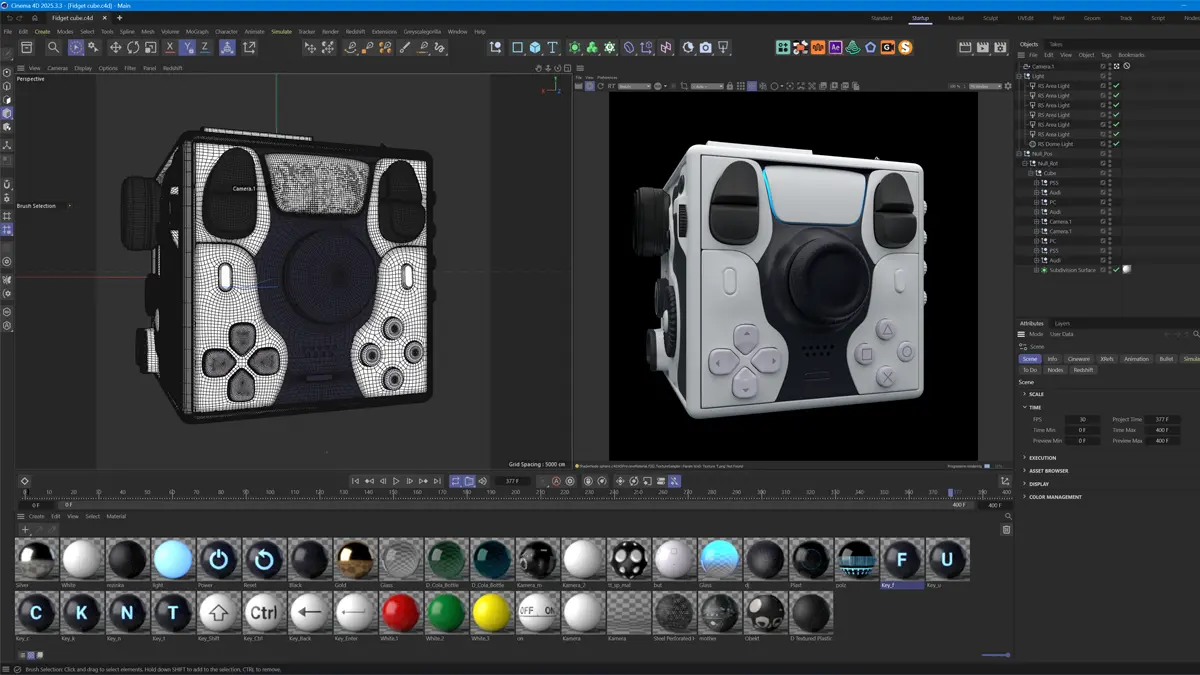
Task: Toggle Y axis lock
Action: point(188,47)
